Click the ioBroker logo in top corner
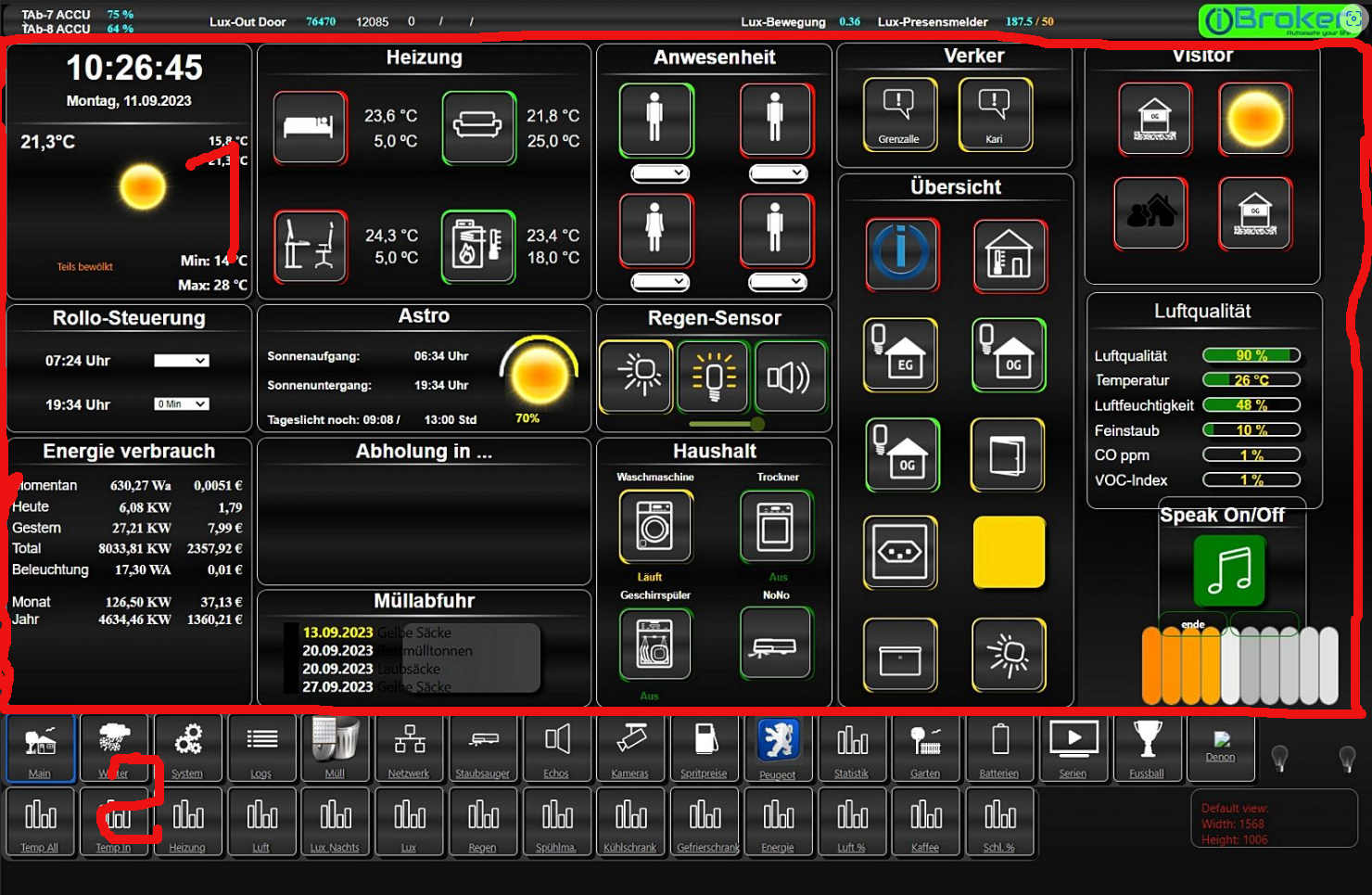Viewport: 1372px width, 895px height. click(x=1282, y=19)
